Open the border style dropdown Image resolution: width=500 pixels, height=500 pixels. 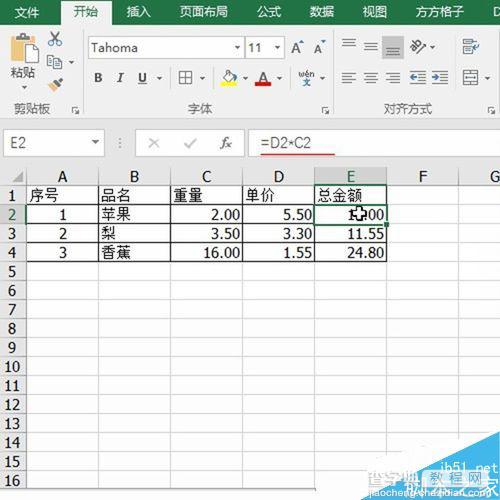point(202,78)
